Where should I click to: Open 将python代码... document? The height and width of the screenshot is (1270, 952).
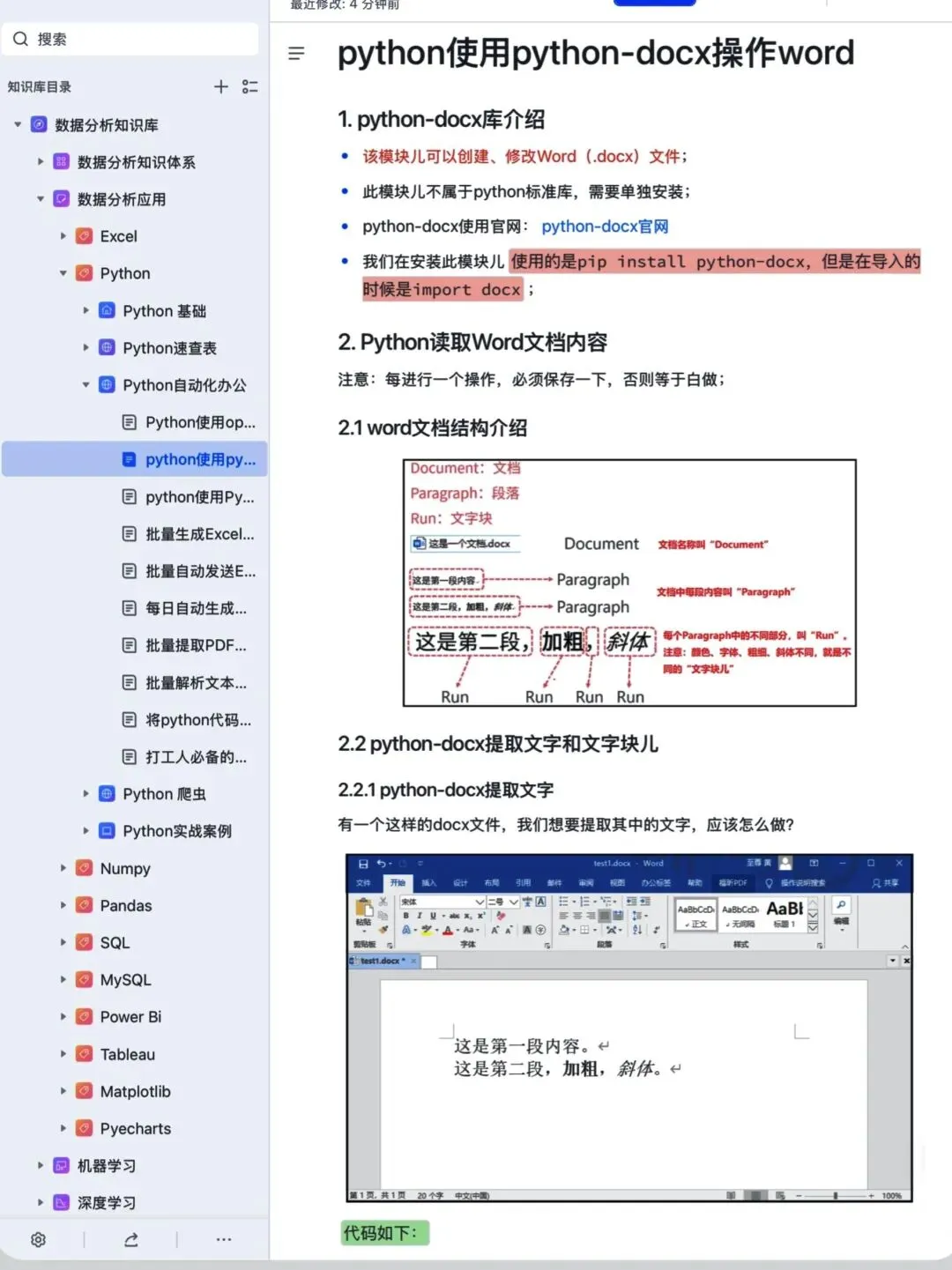(187, 720)
